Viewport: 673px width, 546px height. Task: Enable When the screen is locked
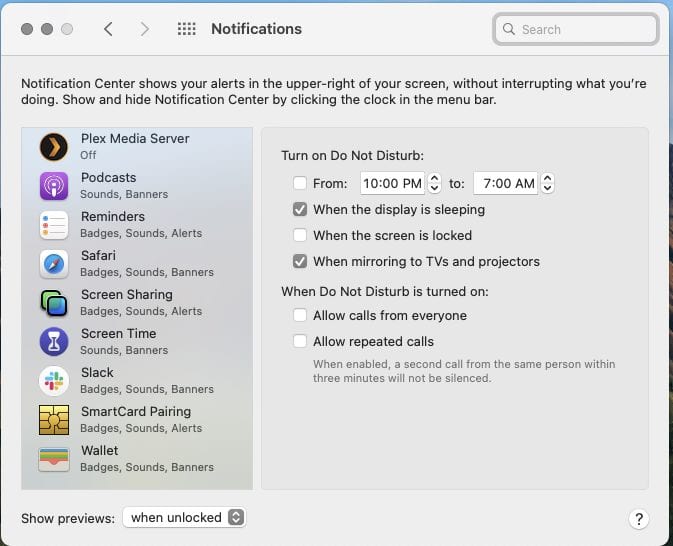(300, 236)
